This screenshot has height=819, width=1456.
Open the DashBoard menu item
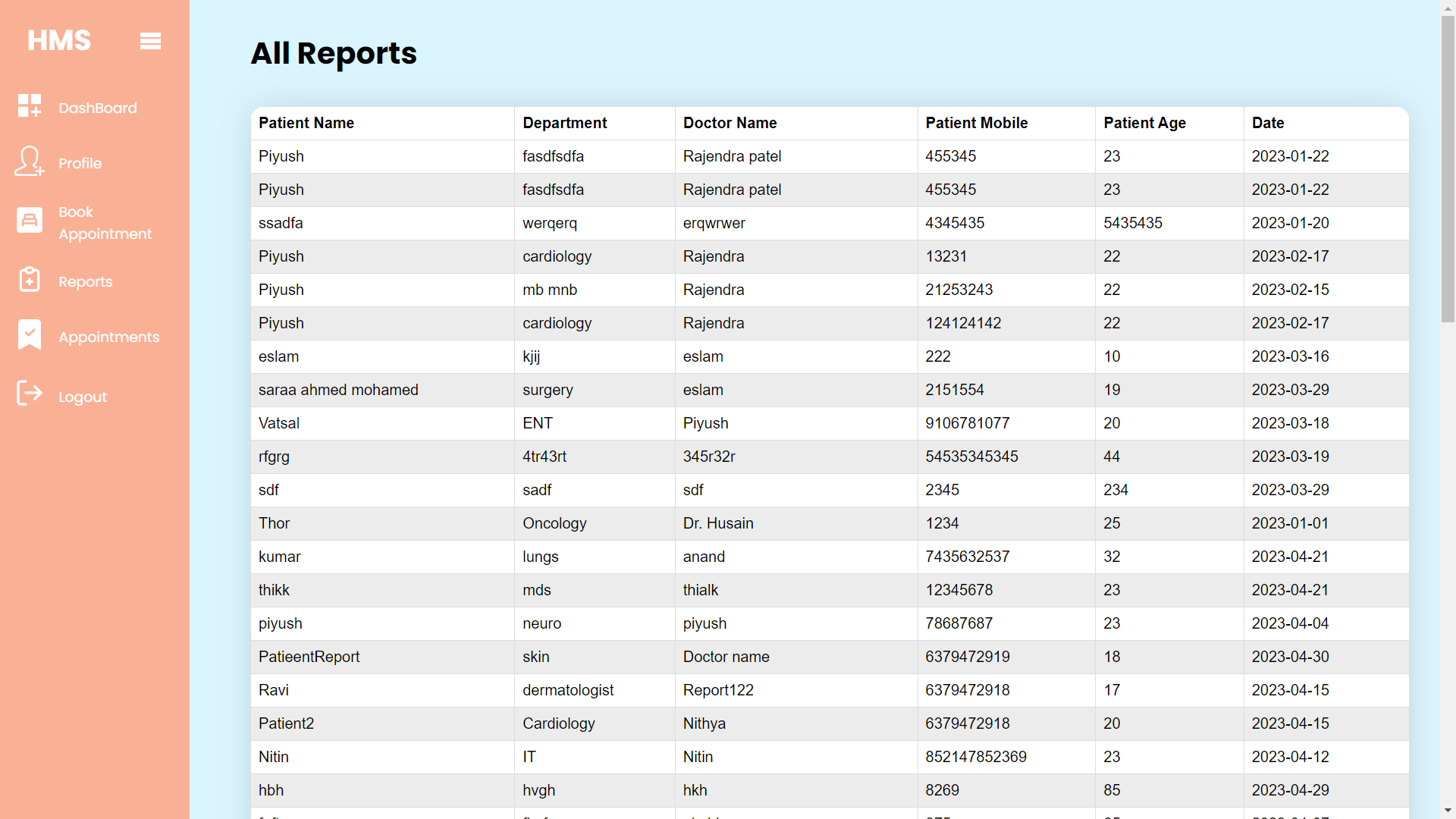tap(98, 108)
